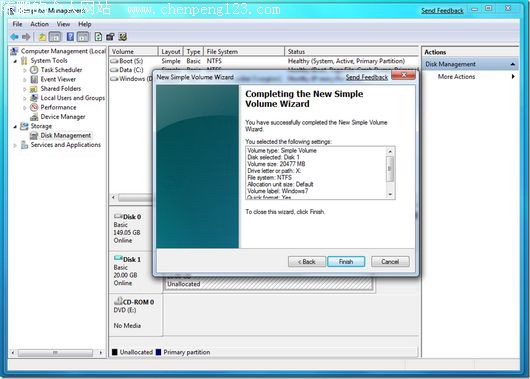Expand the Performance node
Viewport: 530px width, 379px height.
tap(25, 108)
